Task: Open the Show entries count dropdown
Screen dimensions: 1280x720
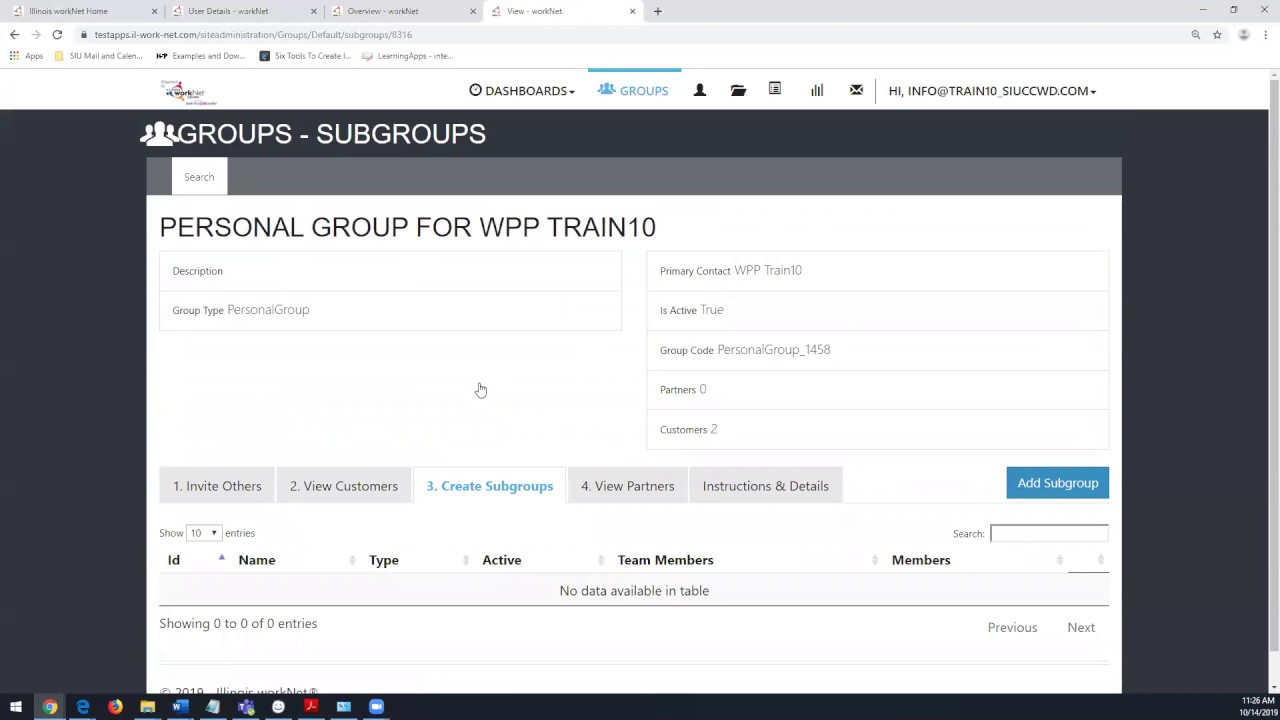Action: [x=203, y=533]
